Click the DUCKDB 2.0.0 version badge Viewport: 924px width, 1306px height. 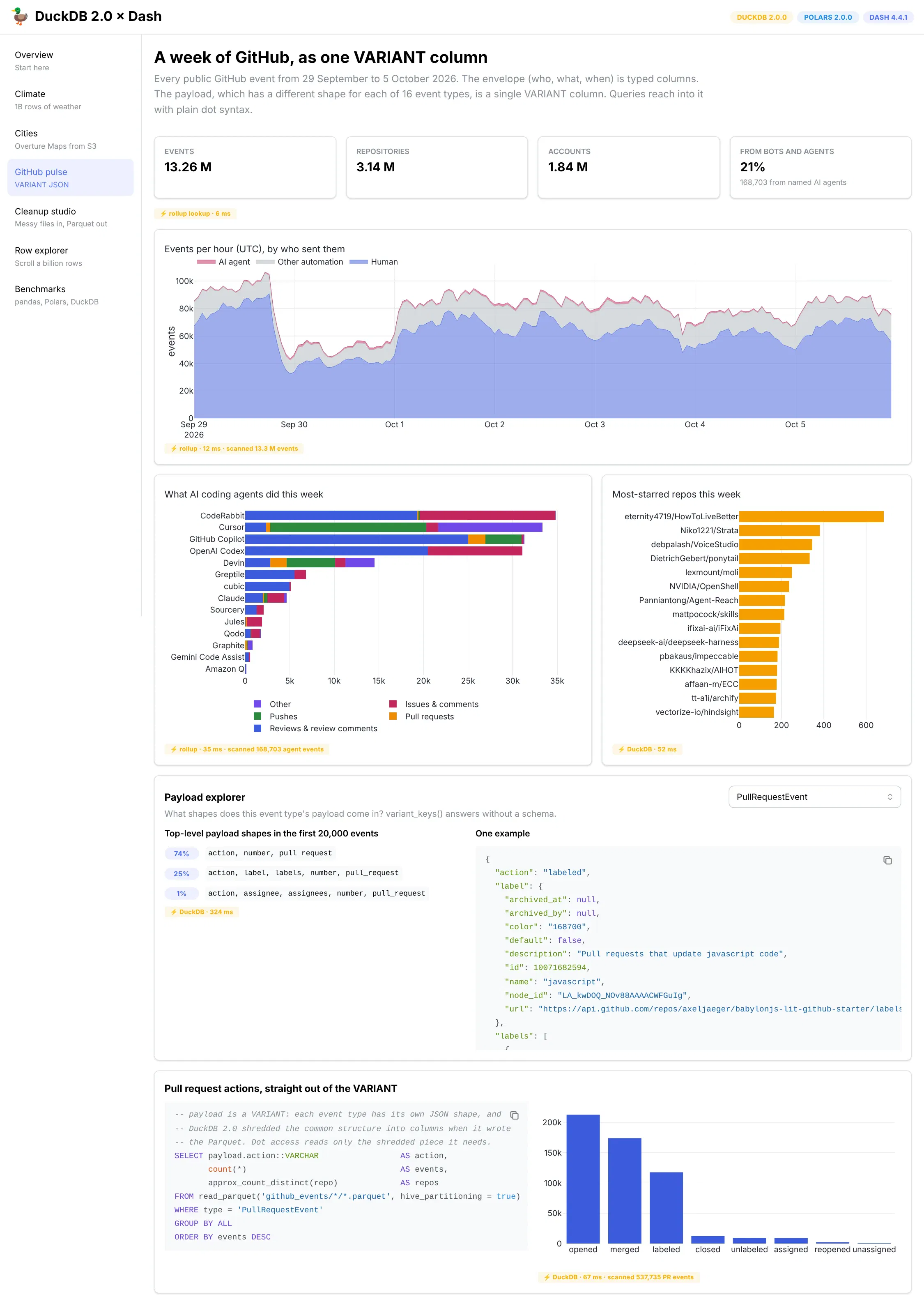(761, 17)
